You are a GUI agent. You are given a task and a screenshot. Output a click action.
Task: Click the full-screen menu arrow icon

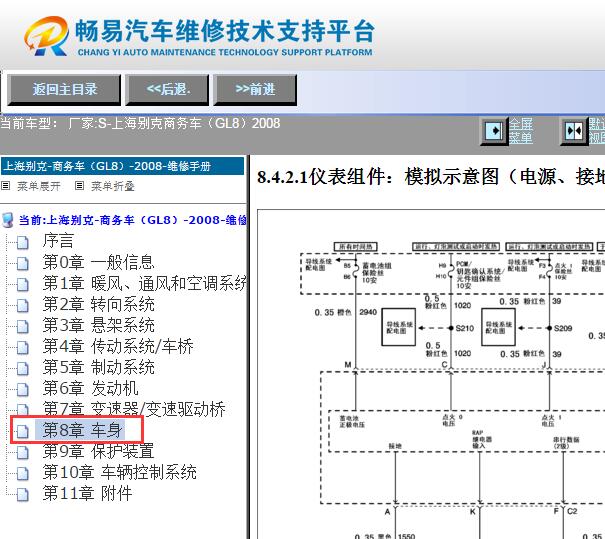point(494,131)
